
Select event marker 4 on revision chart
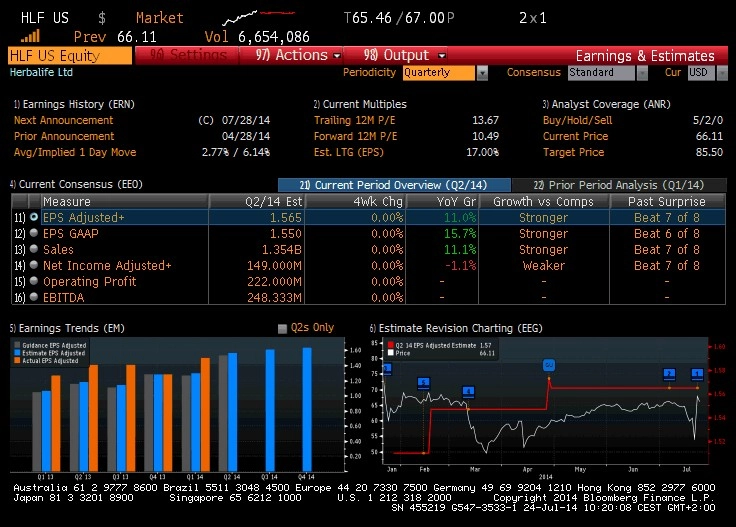[x=468, y=391]
